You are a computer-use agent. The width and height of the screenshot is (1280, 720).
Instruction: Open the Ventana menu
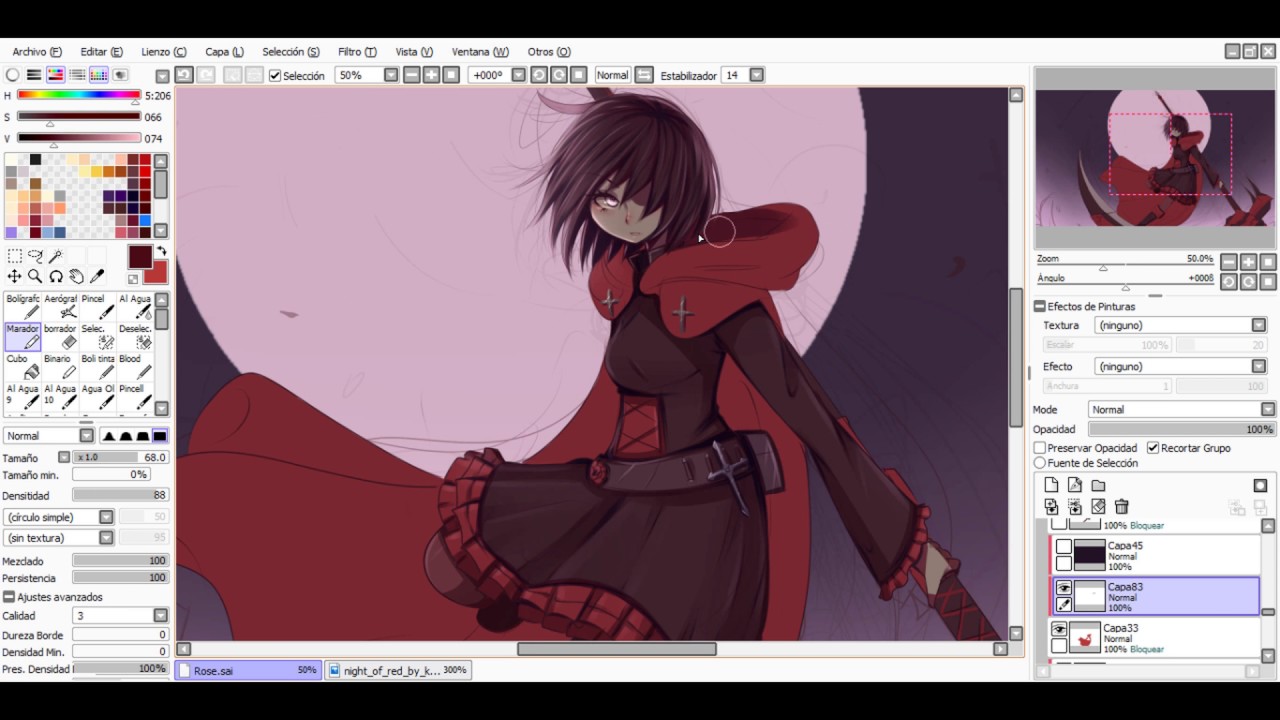coord(480,52)
